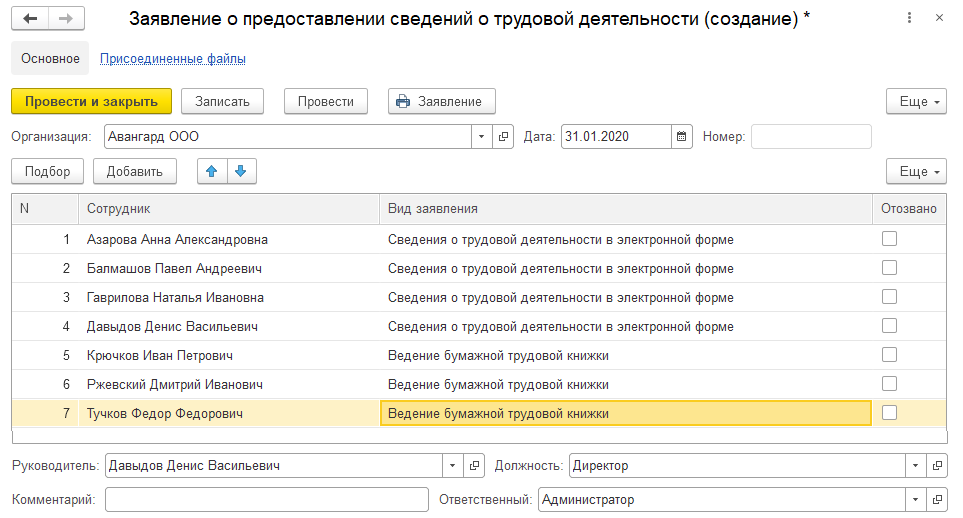The height and width of the screenshot is (518, 963).
Task: Move the selected row up
Action: 211,172
